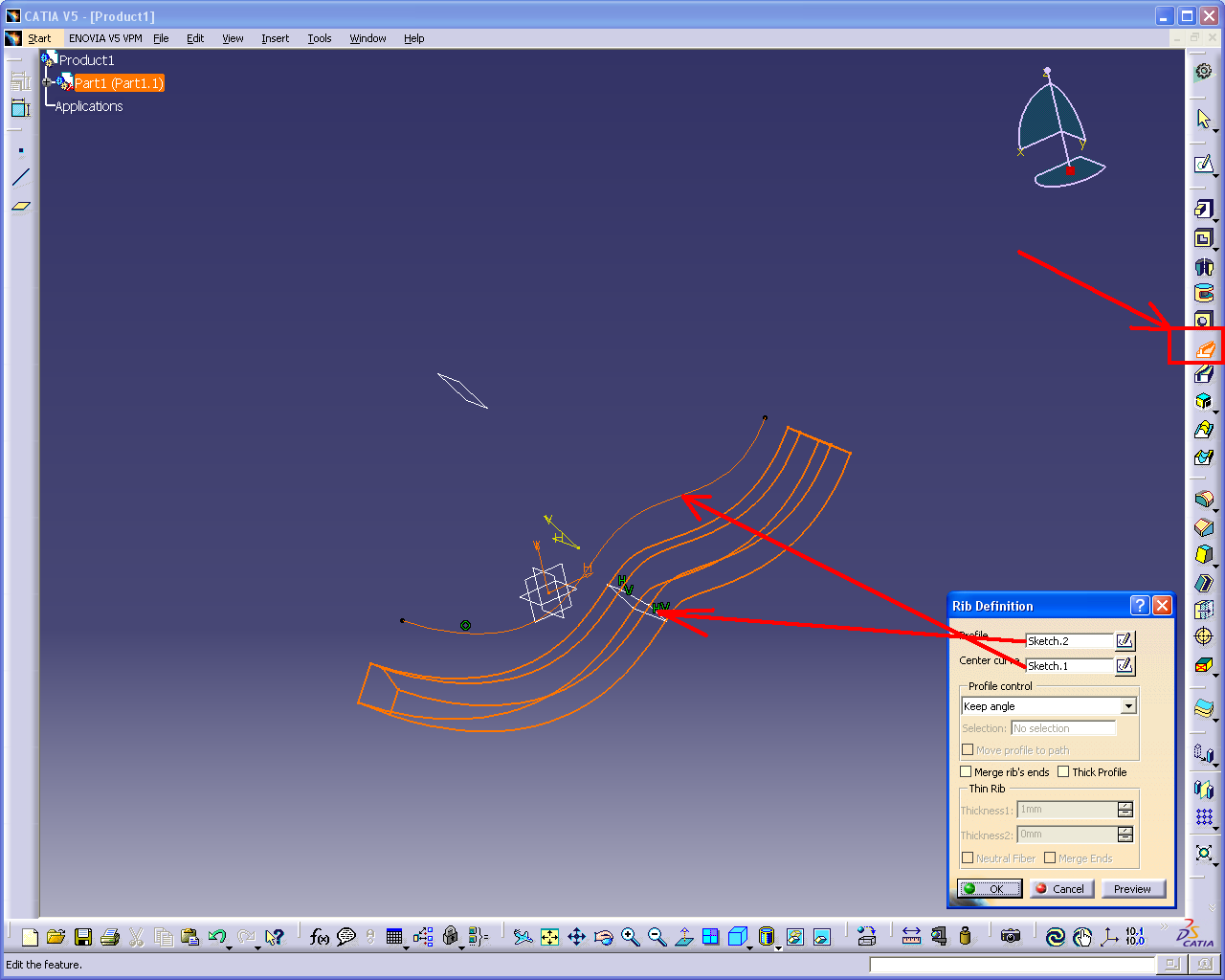This screenshot has height=980, width=1225.
Task: Open the Help menu
Action: pyautogui.click(x=413, y=38)
